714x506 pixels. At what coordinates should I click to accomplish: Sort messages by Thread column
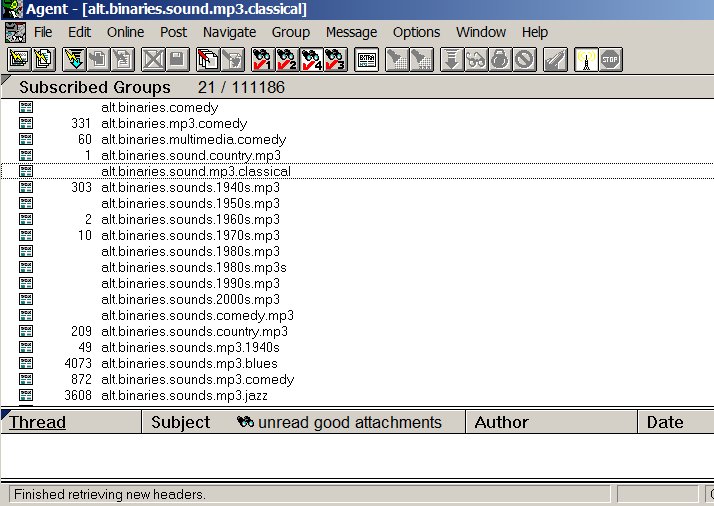point(38,422)
